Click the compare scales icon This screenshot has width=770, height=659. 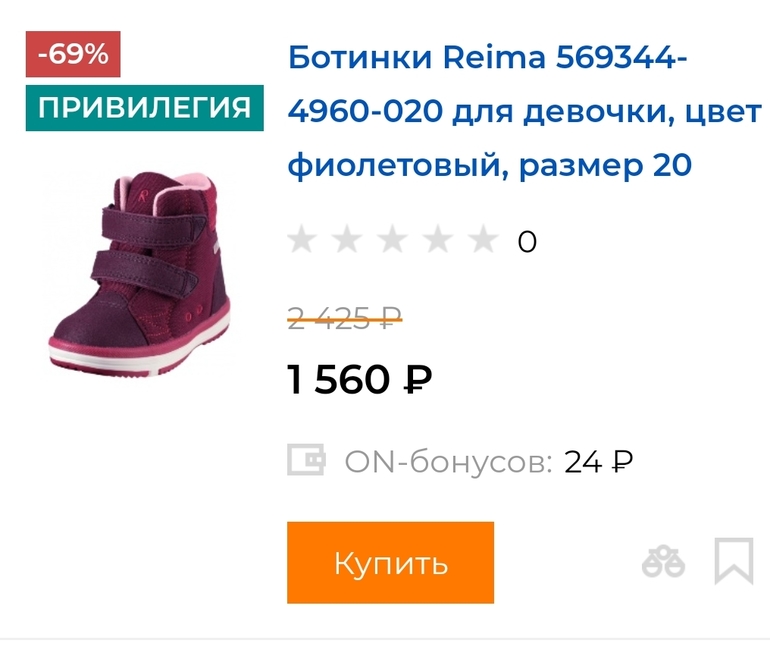pos(663,561)
